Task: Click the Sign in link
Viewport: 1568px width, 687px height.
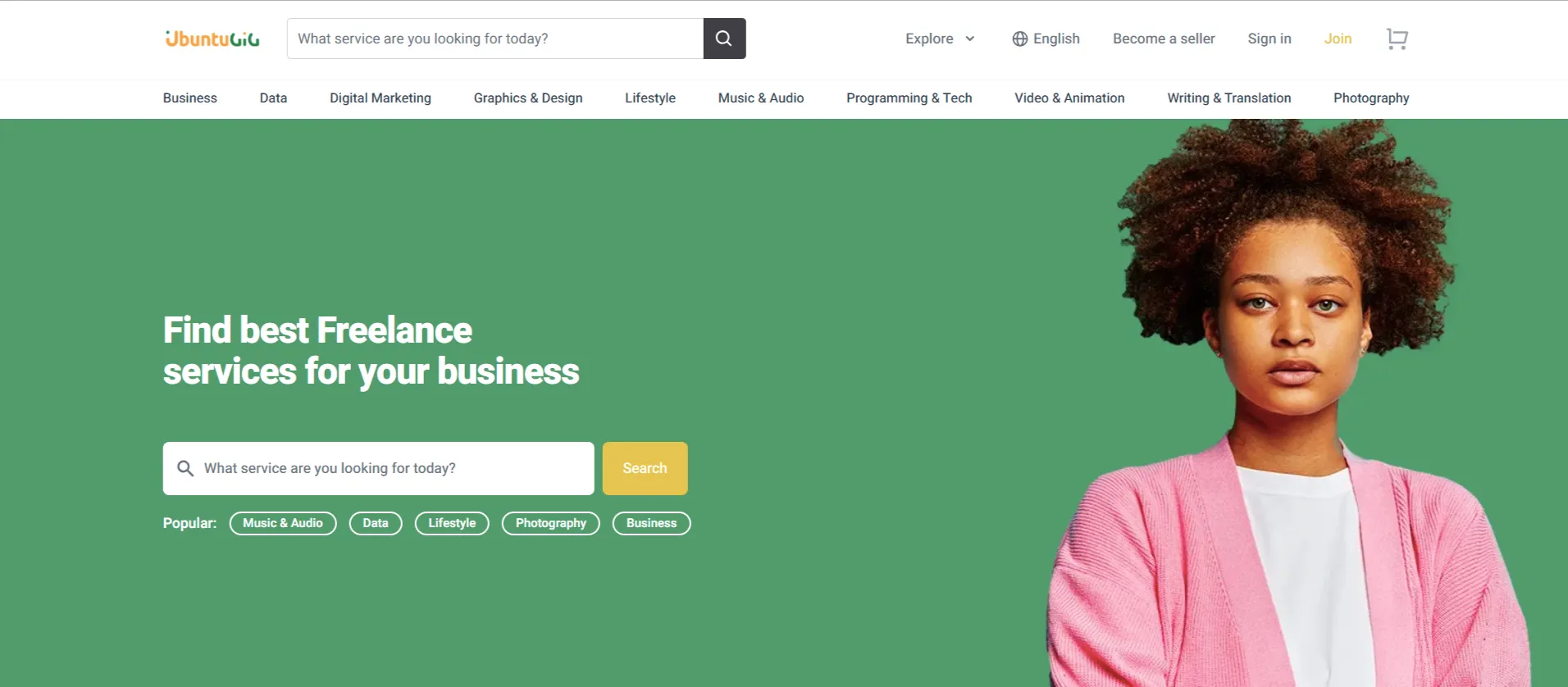Action: tap(1269, 39)
